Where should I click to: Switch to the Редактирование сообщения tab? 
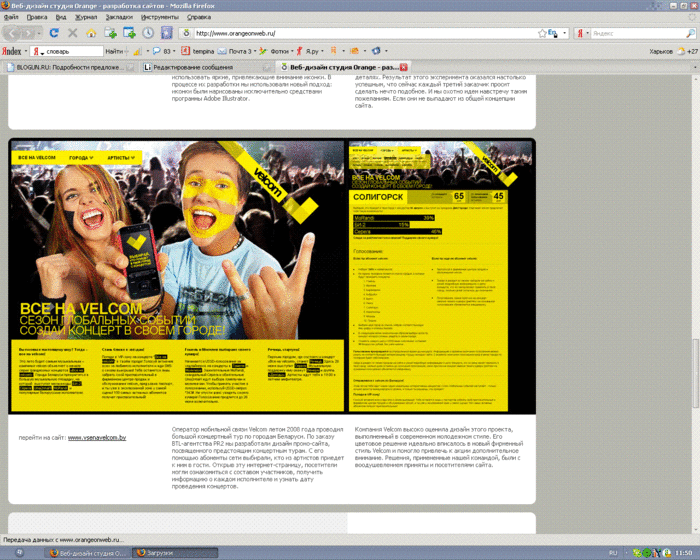207,67
